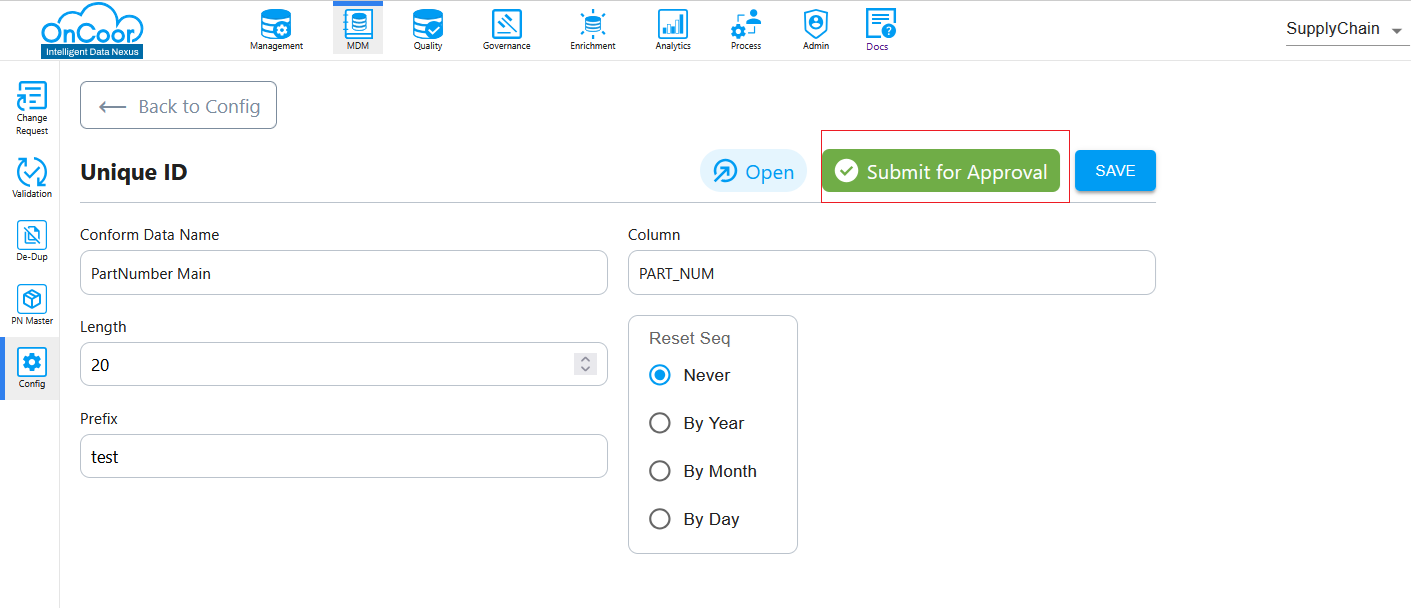Image resolution: width=1411 pixels, height=608 pixels.
Task: Select the Never reset option
Action: click(x=660, y=375)
